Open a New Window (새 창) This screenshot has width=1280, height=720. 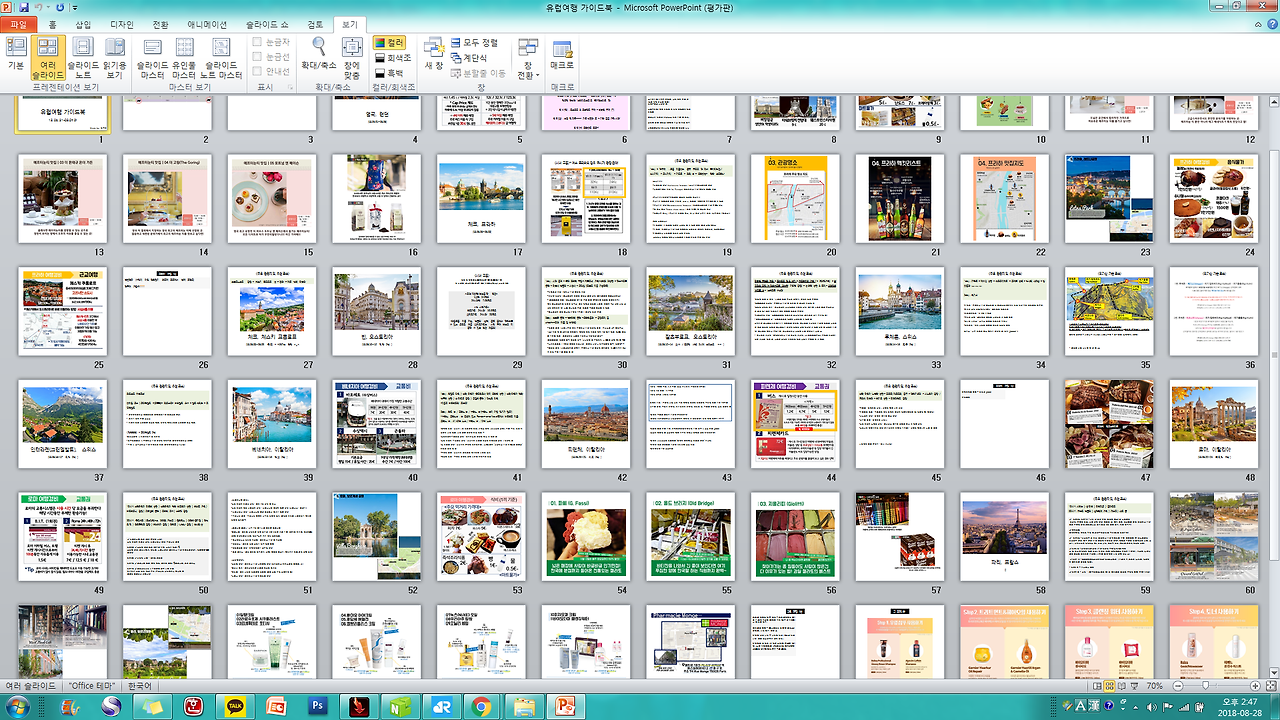(x=434, y=52)
